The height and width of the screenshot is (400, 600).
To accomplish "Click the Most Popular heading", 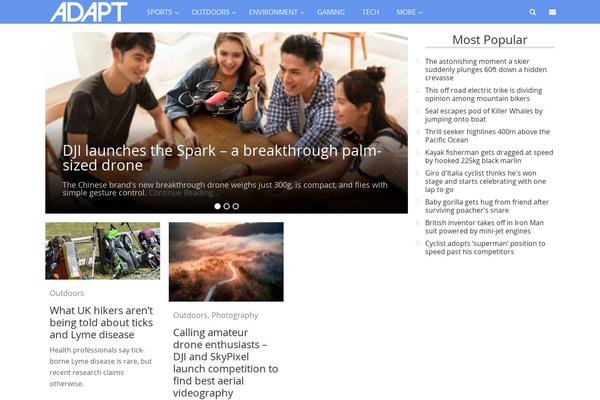I will pyautogui.click(x=489, y=40).
